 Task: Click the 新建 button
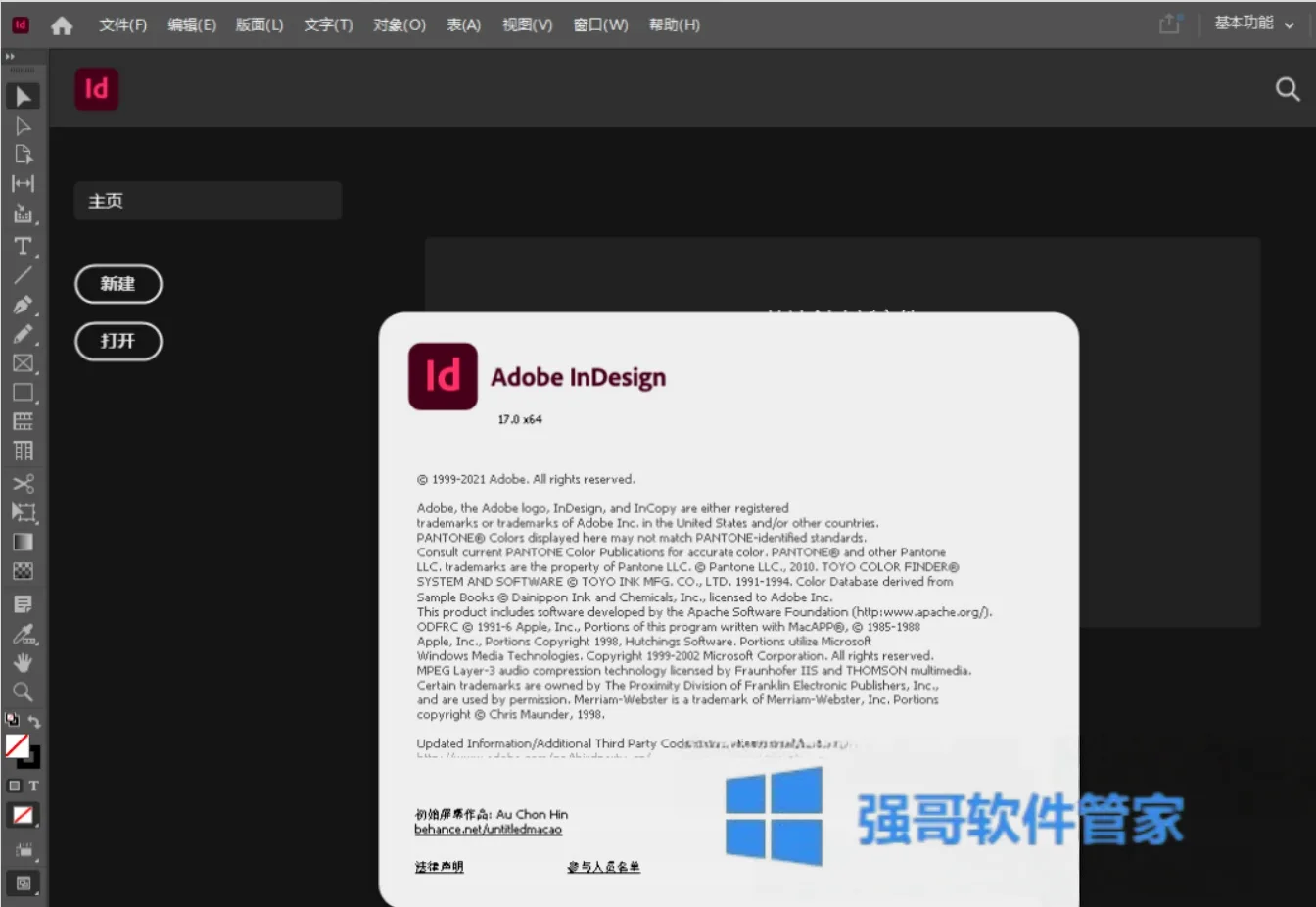(118, 284)
